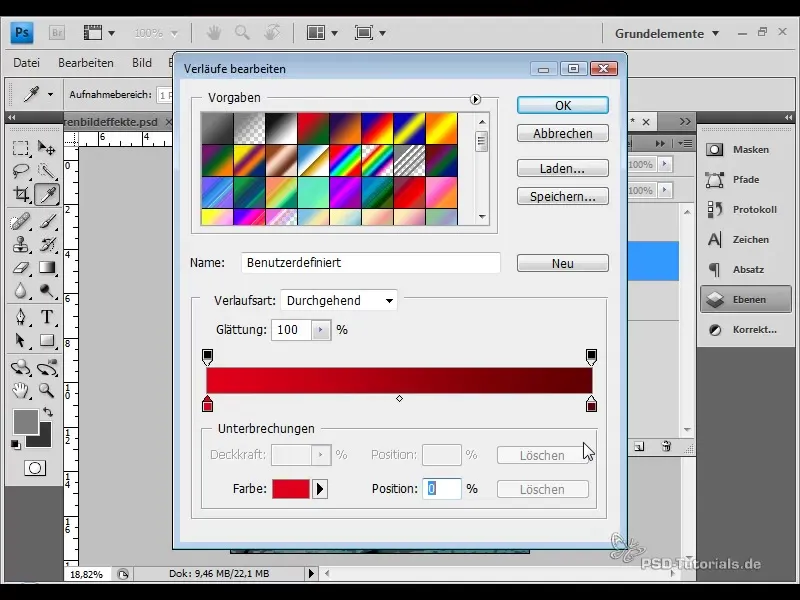Image resolution: width=800 pixels, height=600 pixels.
Task: Select the Rectangle shape tool
Action: pos(46,340)
